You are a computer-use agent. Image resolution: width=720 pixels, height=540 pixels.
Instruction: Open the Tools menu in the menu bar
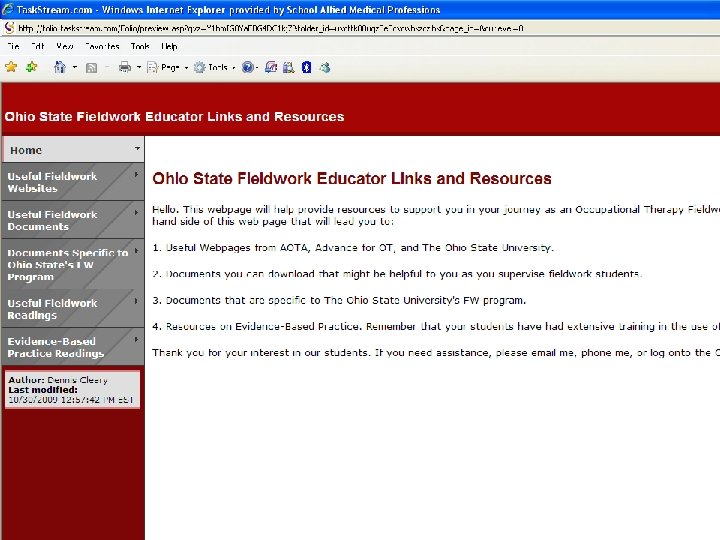pyautogui.click(x=140, y=46)
